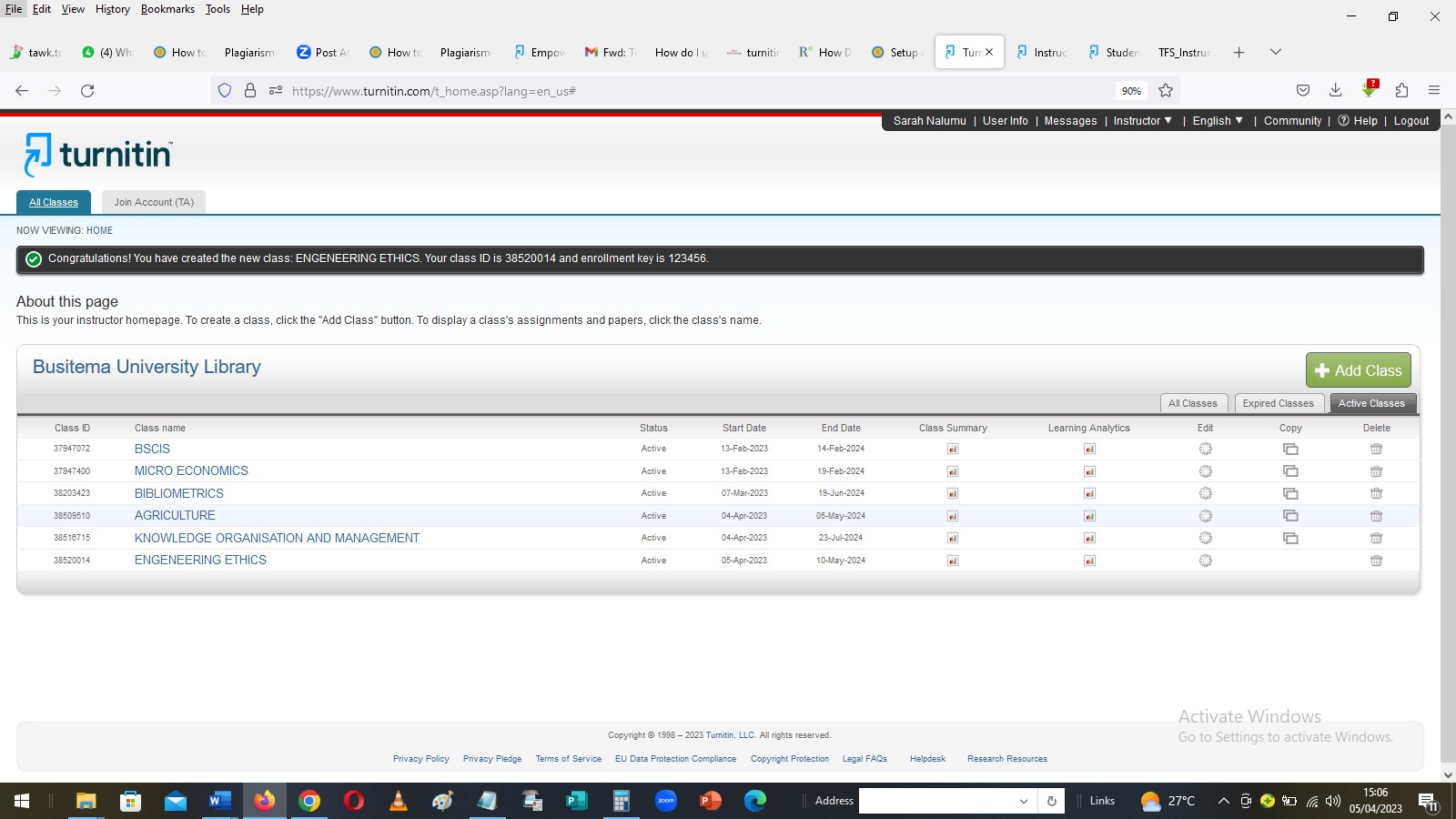Open the Privacy Policy footer link
Image resolution: width=1456 pixels, height=819 pixels.
click(x=421, y=758)
